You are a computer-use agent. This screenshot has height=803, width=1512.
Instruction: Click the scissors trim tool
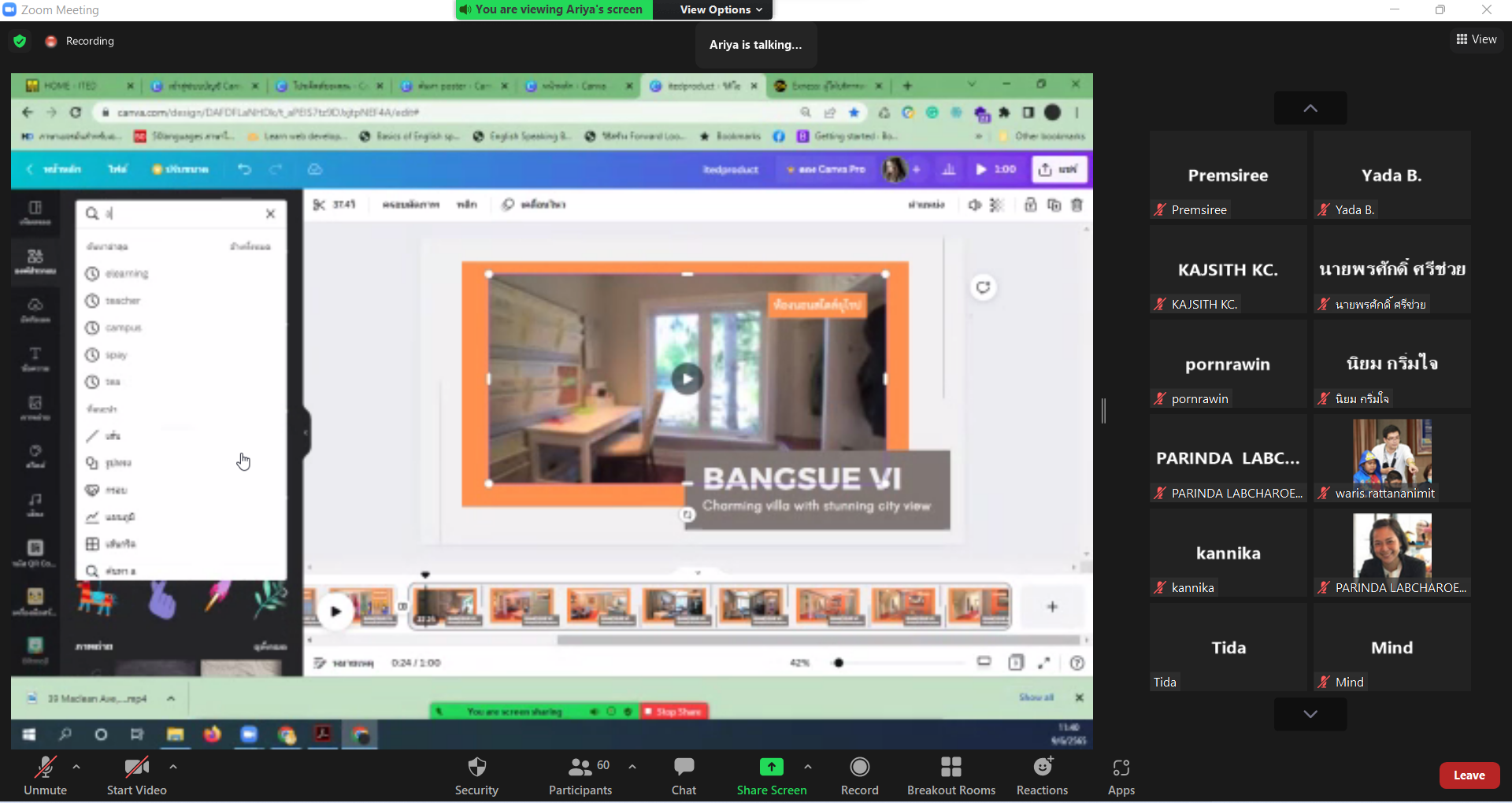click(319, 205)
